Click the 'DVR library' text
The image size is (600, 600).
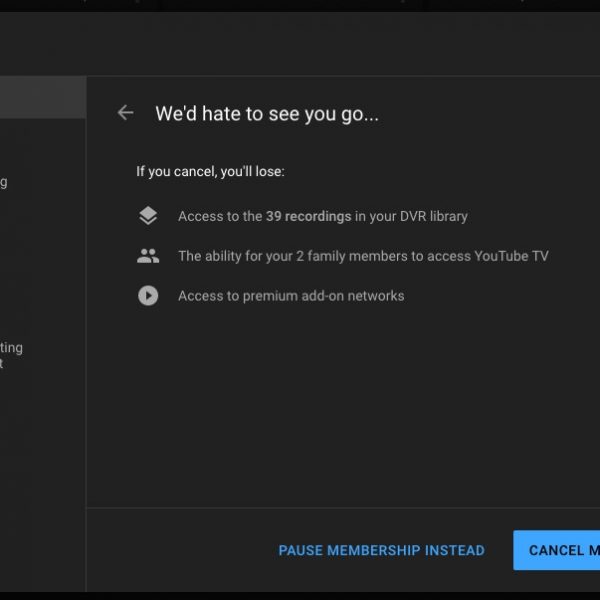pos(429,216)
